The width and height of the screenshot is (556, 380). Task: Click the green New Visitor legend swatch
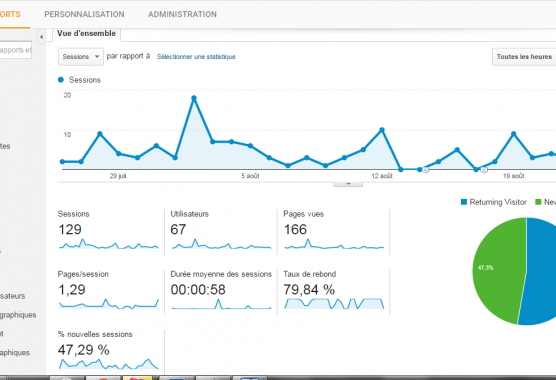coord(538,202)
